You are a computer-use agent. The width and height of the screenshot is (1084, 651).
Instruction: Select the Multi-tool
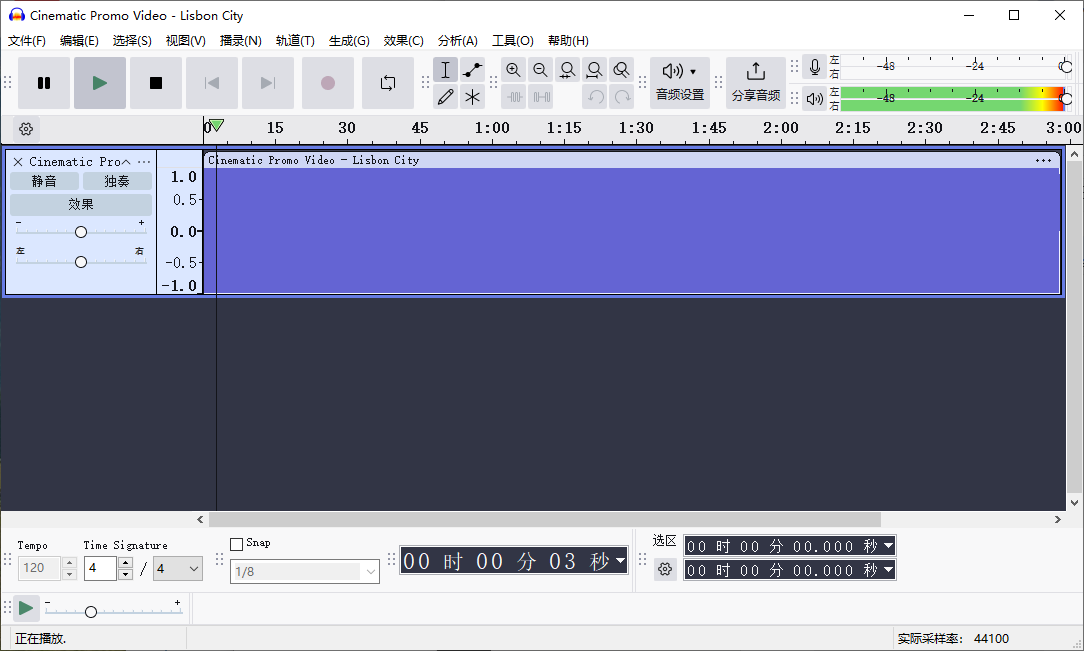point(472,96)
